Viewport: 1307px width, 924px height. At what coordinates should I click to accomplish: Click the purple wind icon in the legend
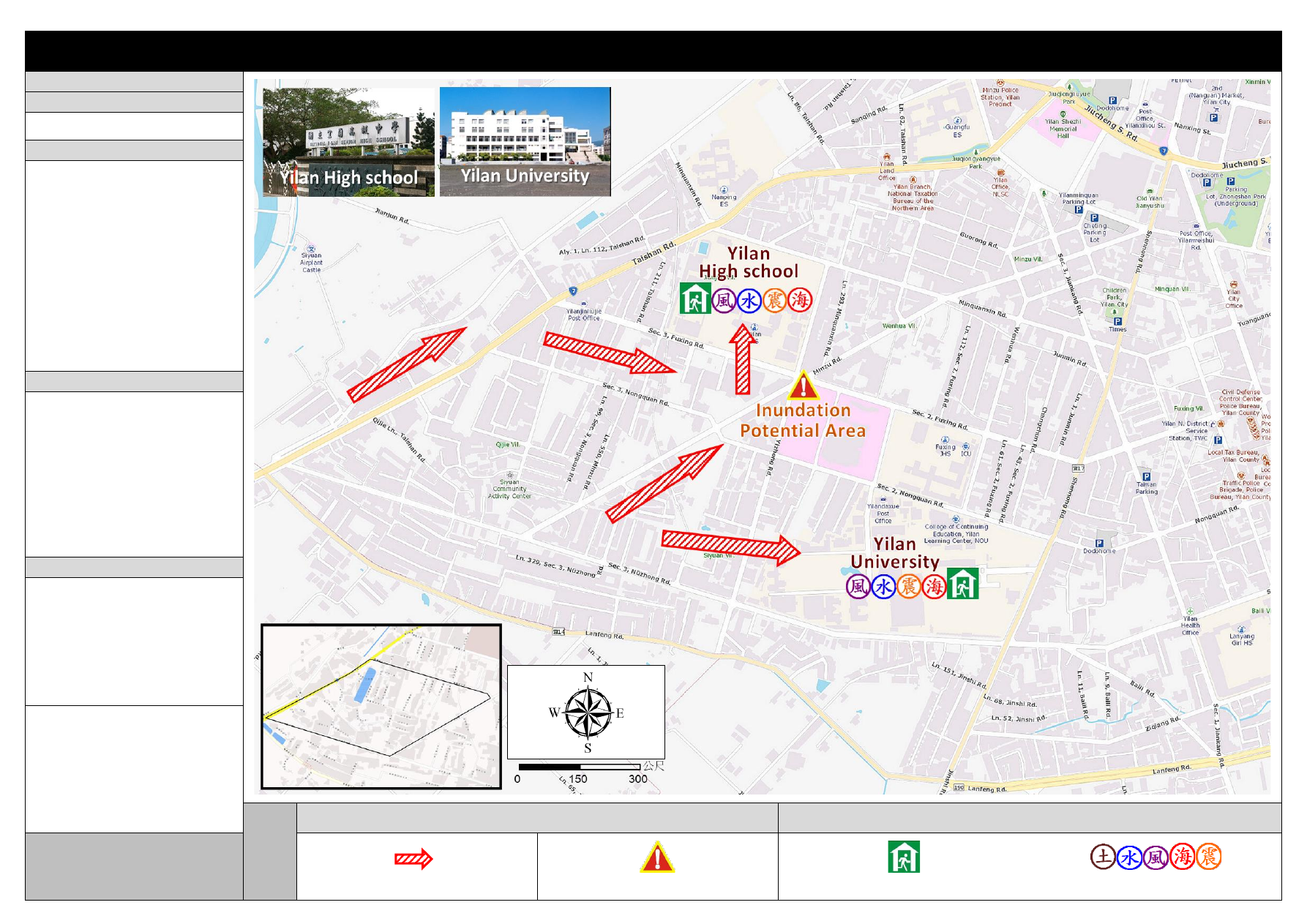point(1156,857)
